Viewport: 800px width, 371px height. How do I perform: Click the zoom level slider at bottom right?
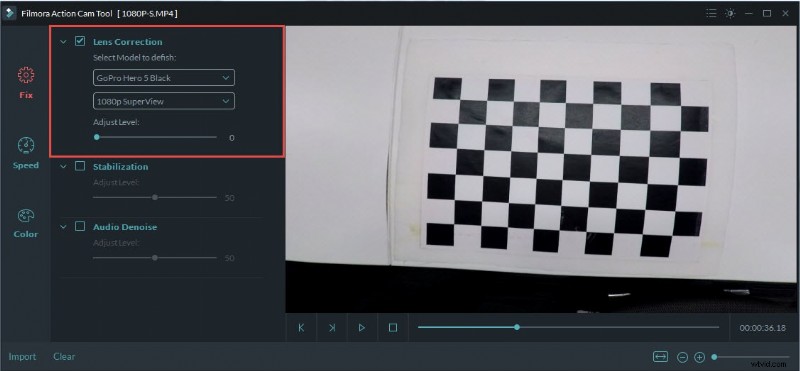(x=752, y=357)
